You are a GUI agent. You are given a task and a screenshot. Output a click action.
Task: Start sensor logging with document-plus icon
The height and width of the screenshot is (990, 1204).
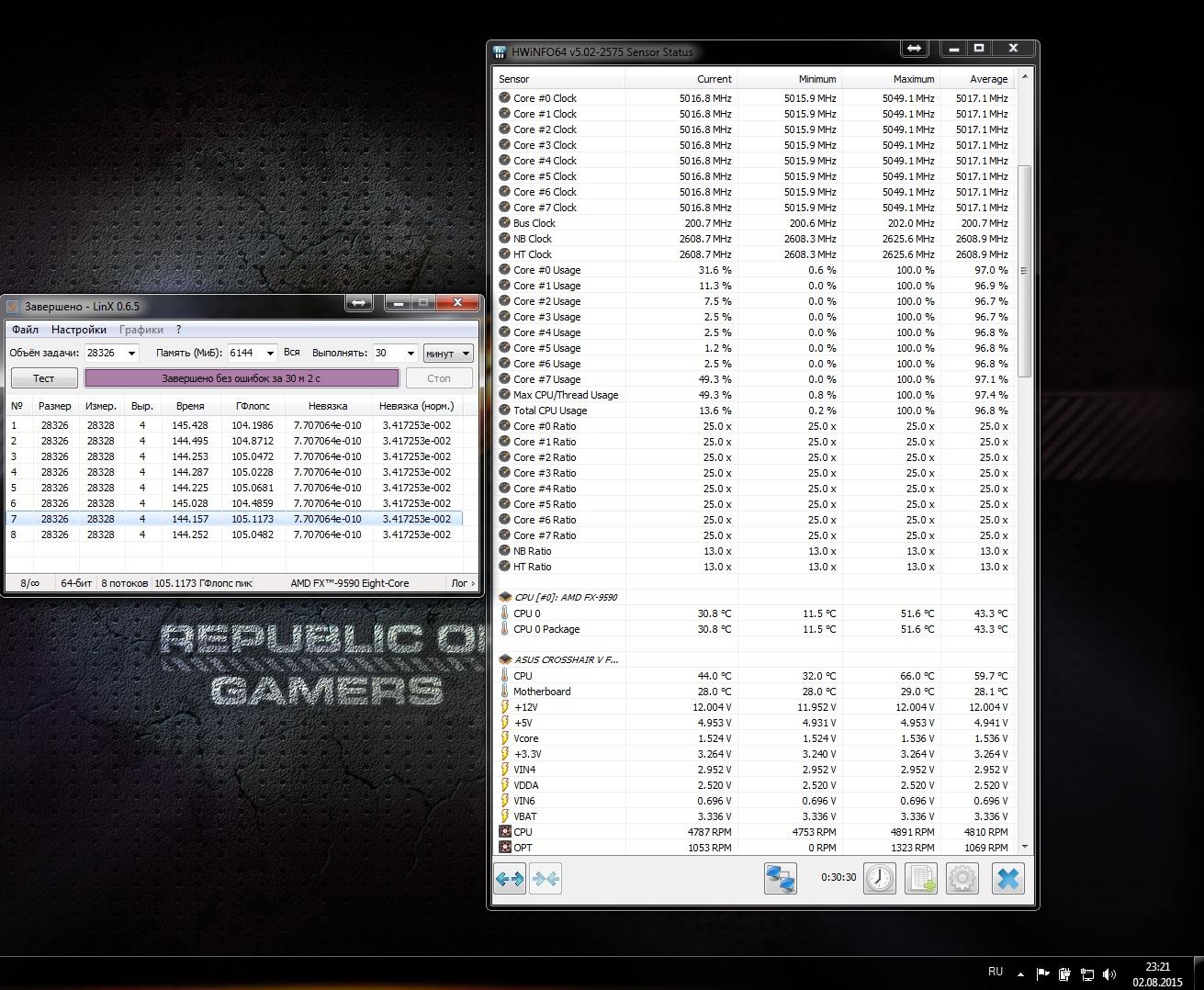tap(921, 879)
